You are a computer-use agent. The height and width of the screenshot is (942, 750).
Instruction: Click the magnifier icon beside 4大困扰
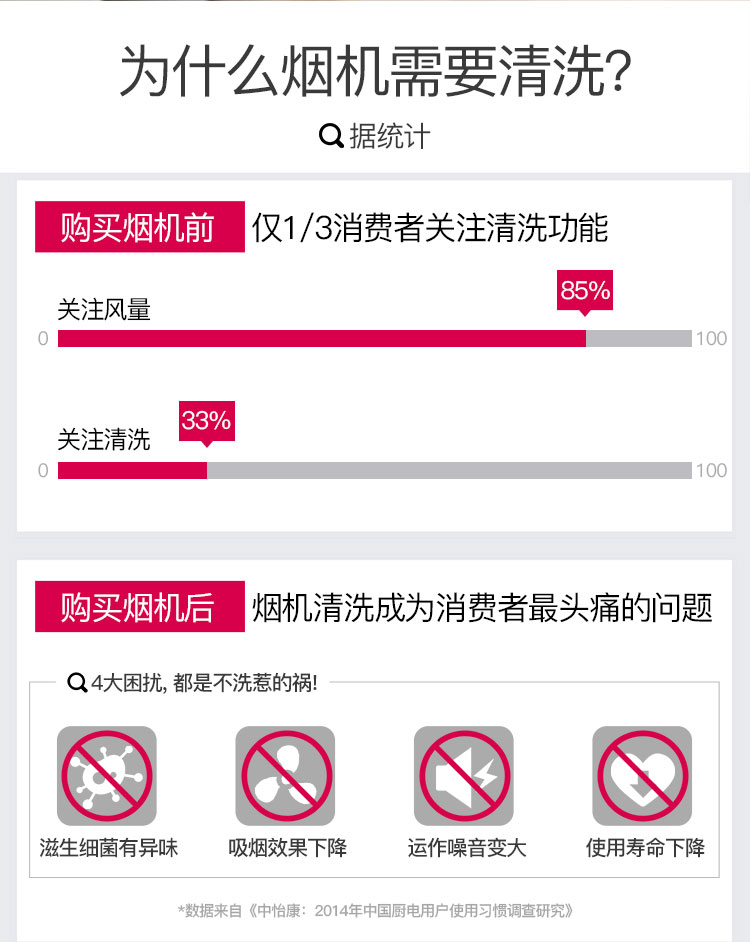click(x=77, y=683)
